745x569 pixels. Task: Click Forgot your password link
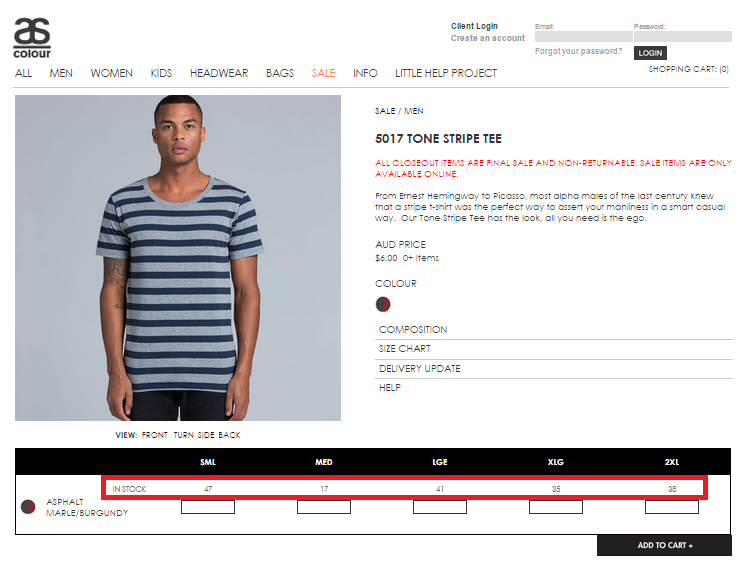click(578, 51)
